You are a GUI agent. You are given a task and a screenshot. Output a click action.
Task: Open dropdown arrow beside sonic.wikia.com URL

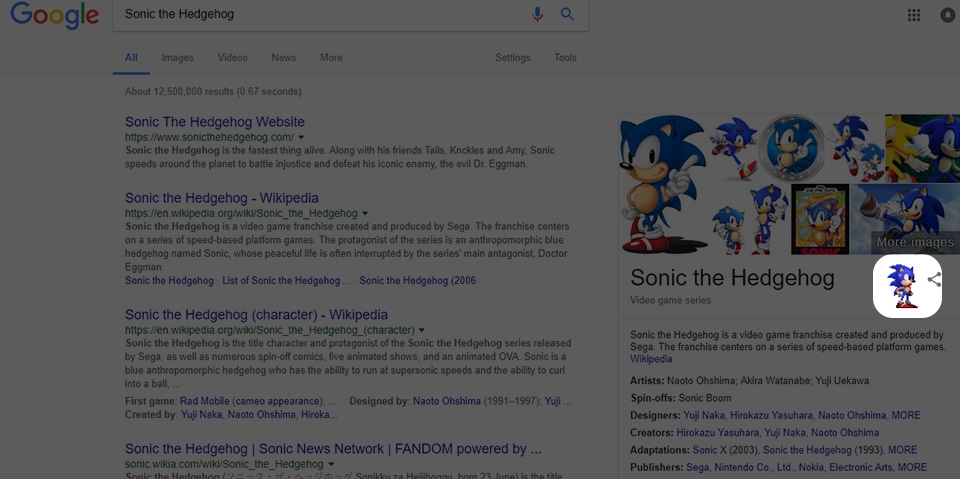(331, 465)
